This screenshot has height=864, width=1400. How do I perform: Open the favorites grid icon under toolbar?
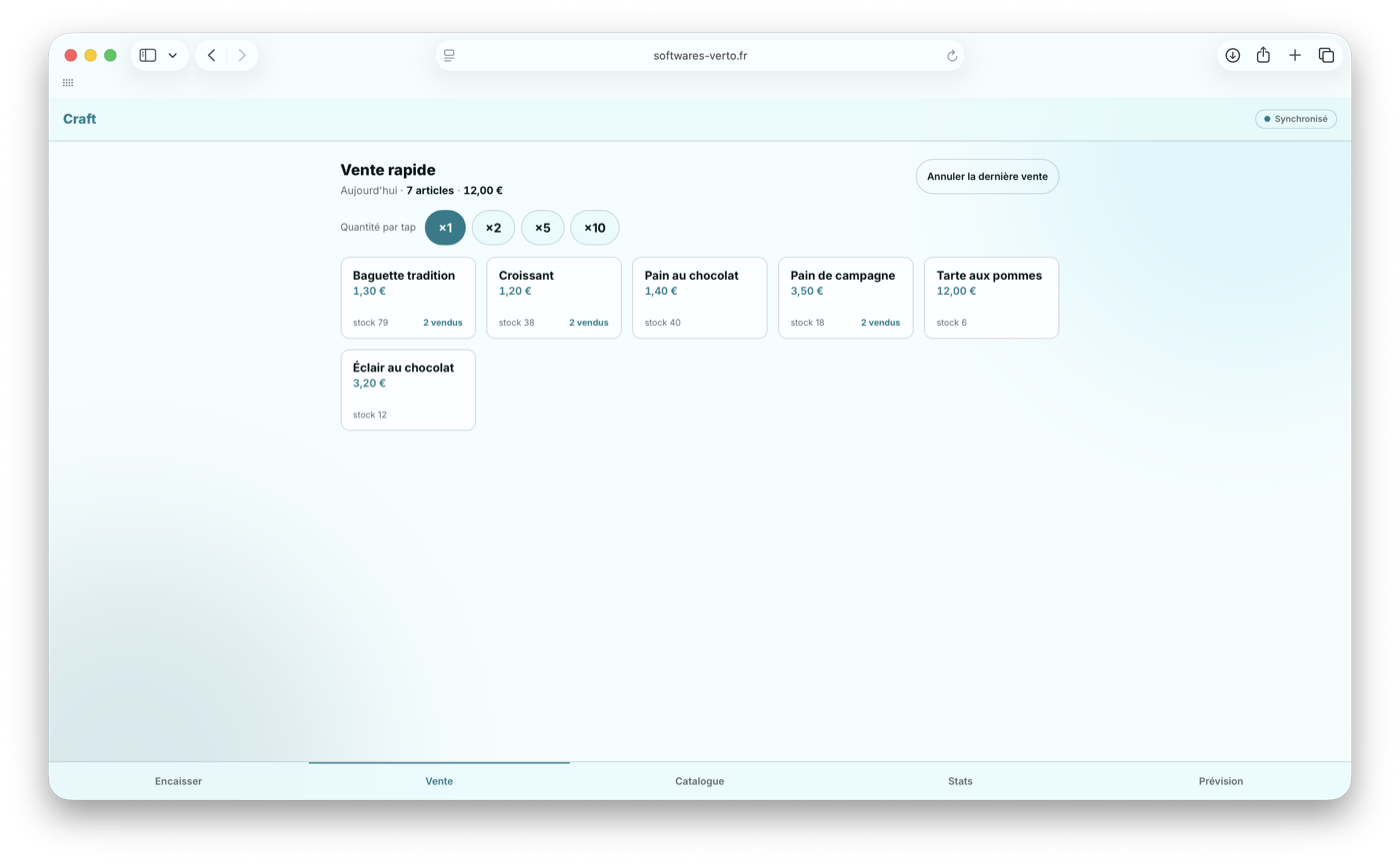tap(68, 83)
